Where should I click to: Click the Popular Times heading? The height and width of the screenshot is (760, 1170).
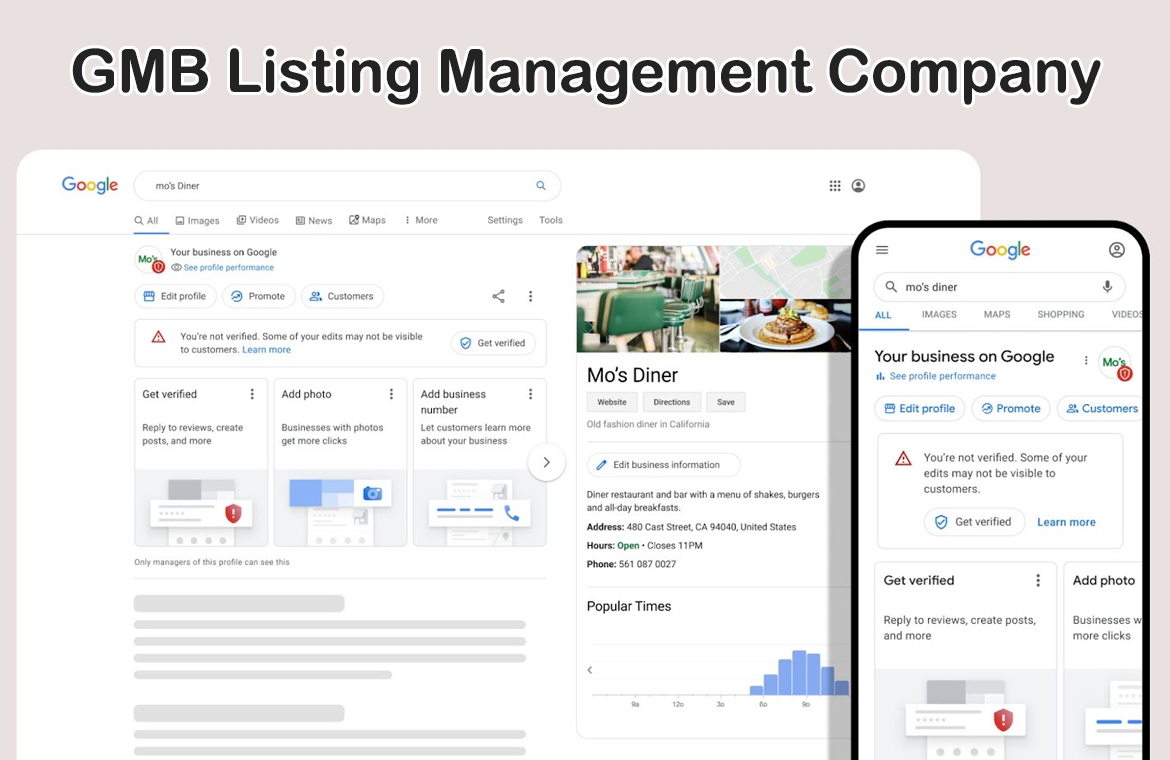pos(629,606)
